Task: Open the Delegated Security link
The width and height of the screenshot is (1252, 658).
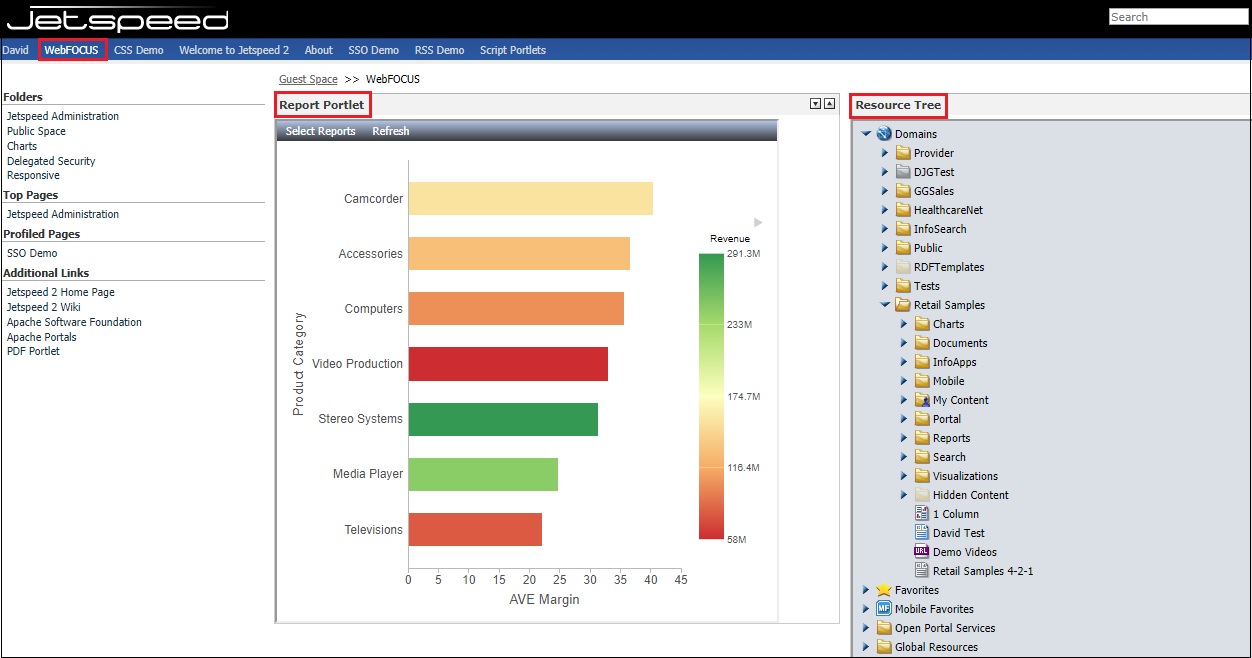Action: pyautogui.click(x=51, y=161)
